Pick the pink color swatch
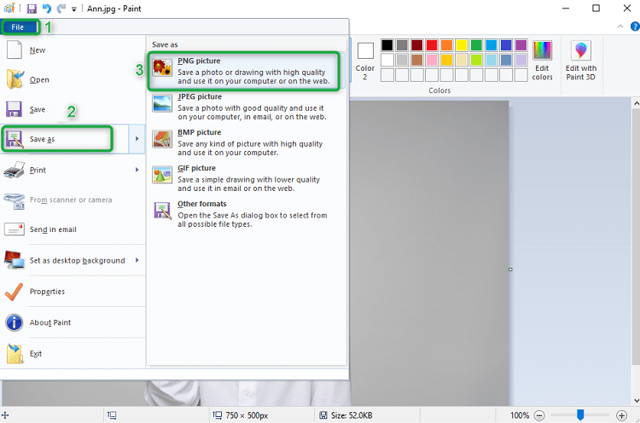640x423 pixels. tap(432, 60)
